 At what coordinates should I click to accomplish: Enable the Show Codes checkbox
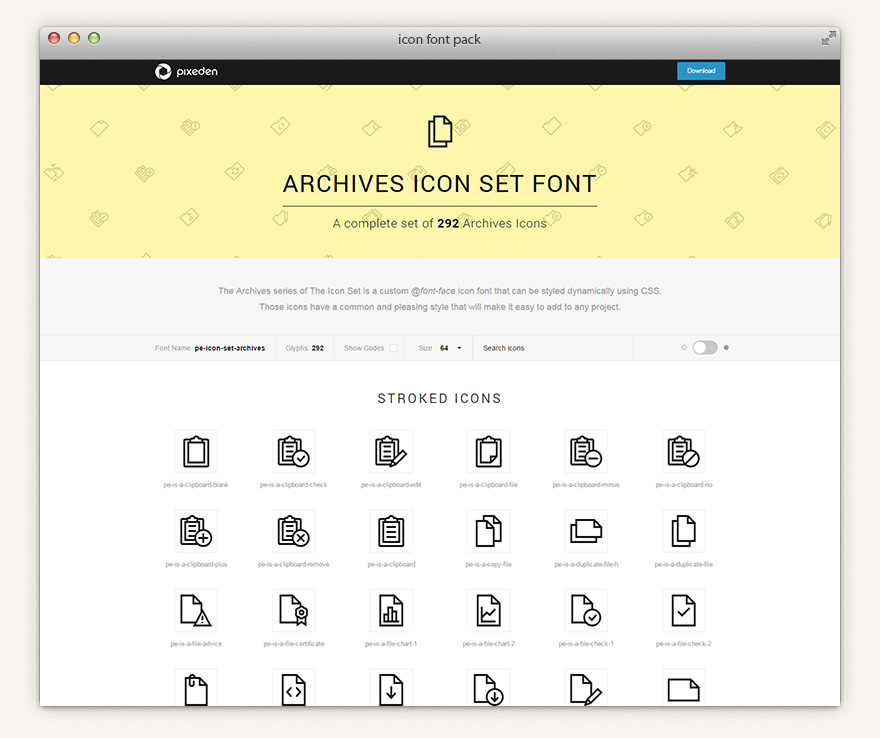coord(393,348)
